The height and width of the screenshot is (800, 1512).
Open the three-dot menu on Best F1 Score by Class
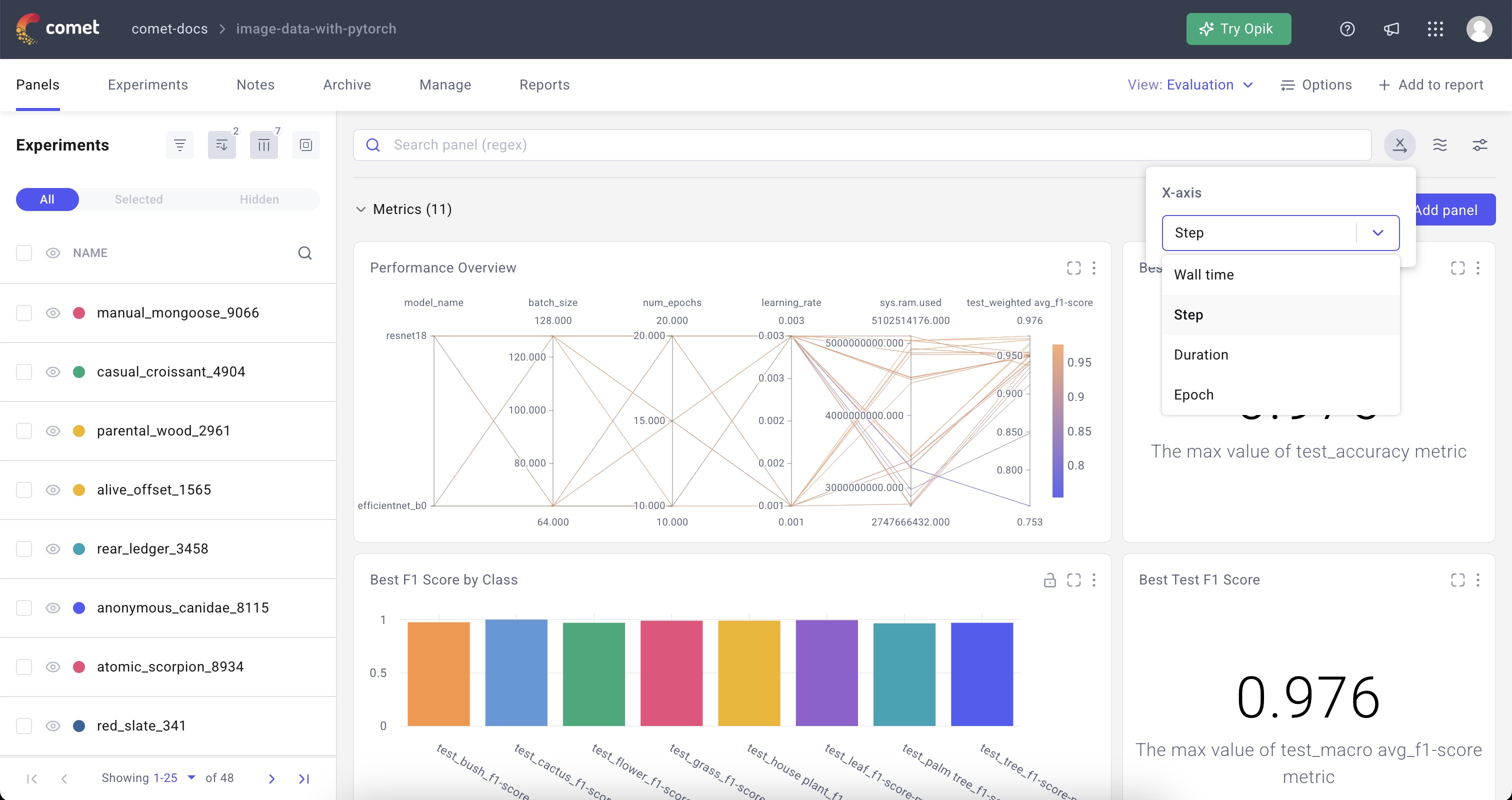coord(1094,580)
